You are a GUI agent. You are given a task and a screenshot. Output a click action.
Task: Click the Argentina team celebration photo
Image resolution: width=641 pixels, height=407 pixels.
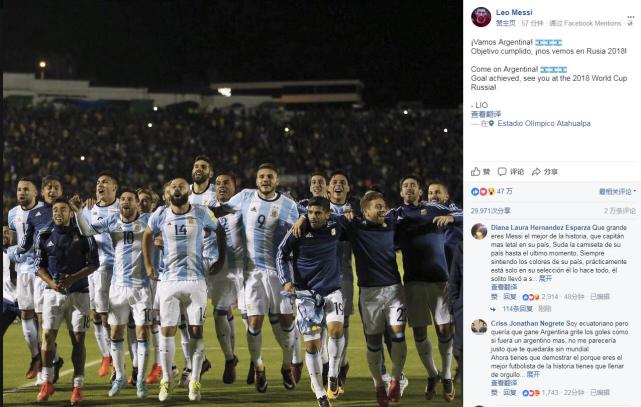click(232, 204)
